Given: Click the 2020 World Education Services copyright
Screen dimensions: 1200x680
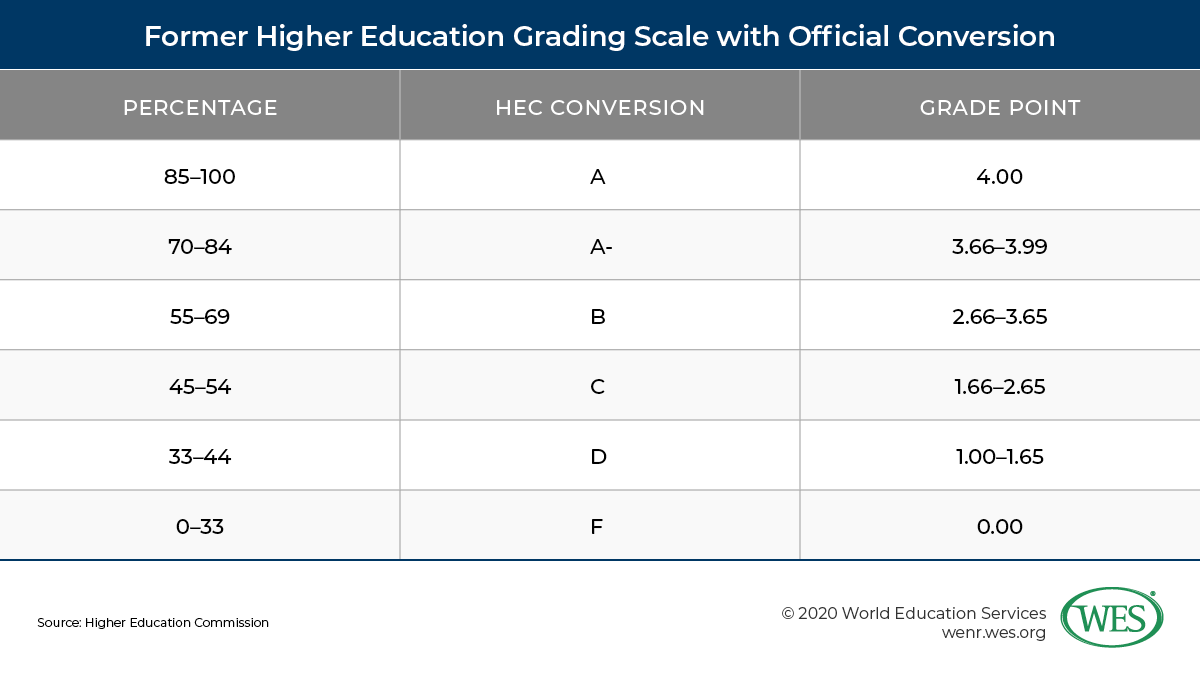Looking at the screenshot, I should tap(914, 613).
